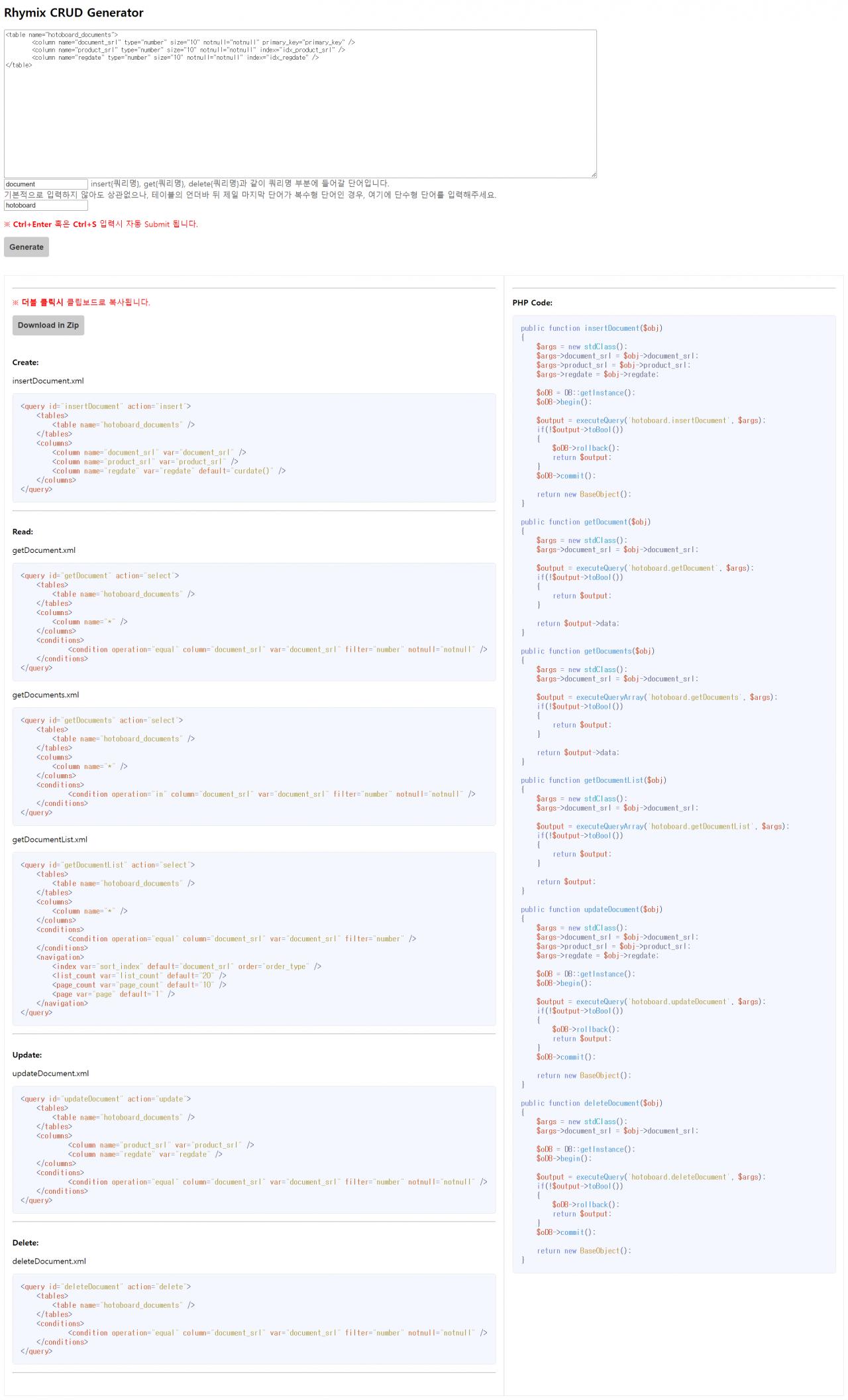
Task: Click the singular word input instruction text
Action: tap(250, 195)
